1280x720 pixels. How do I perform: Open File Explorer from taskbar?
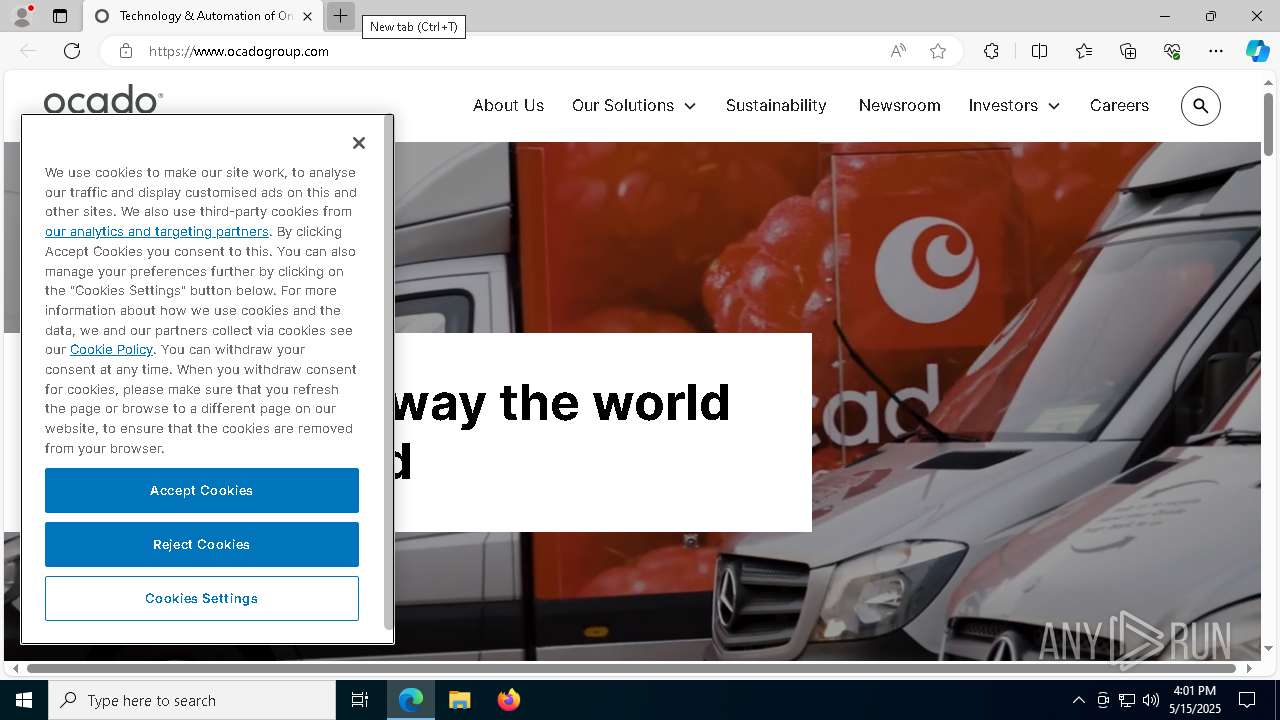point(459,700)
